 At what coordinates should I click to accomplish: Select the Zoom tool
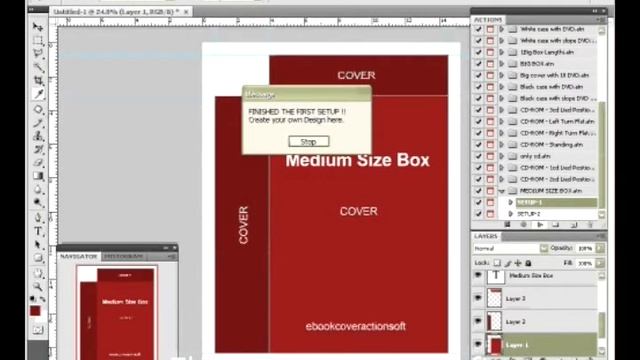(38, 287)
